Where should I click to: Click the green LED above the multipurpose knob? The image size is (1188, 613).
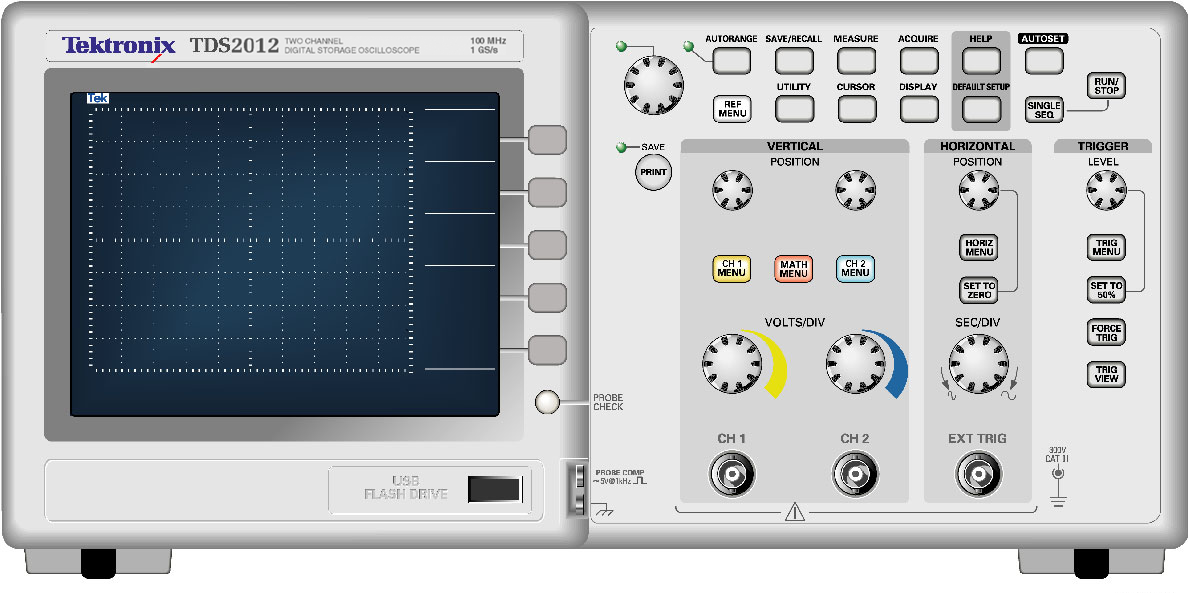coord(622,47)
